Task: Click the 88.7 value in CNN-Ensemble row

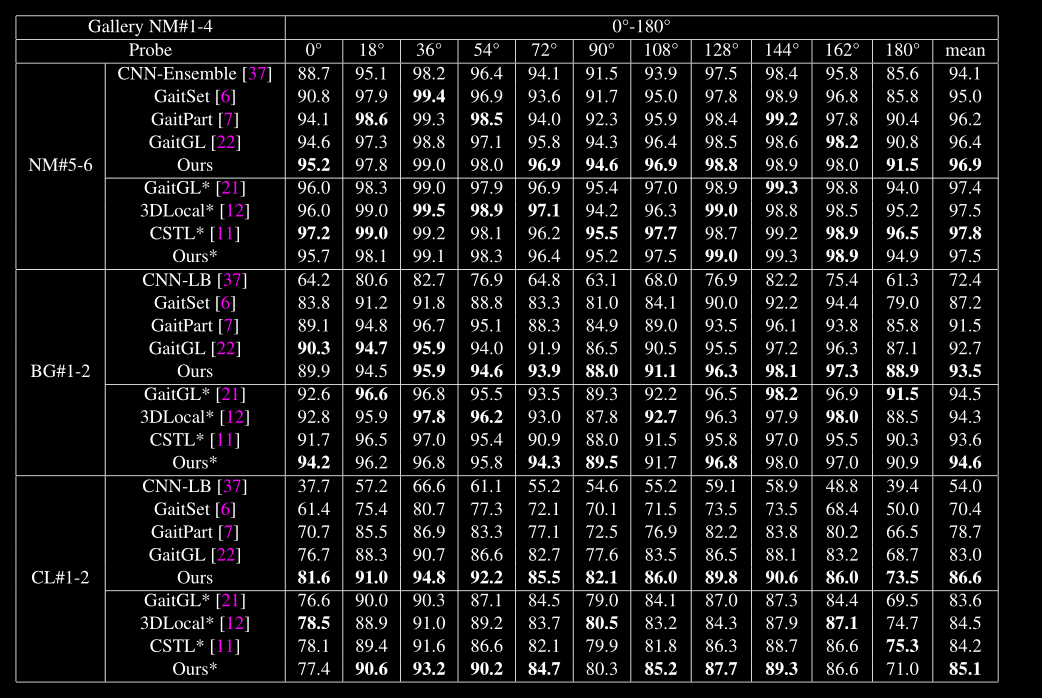Action: coord(314,73)
